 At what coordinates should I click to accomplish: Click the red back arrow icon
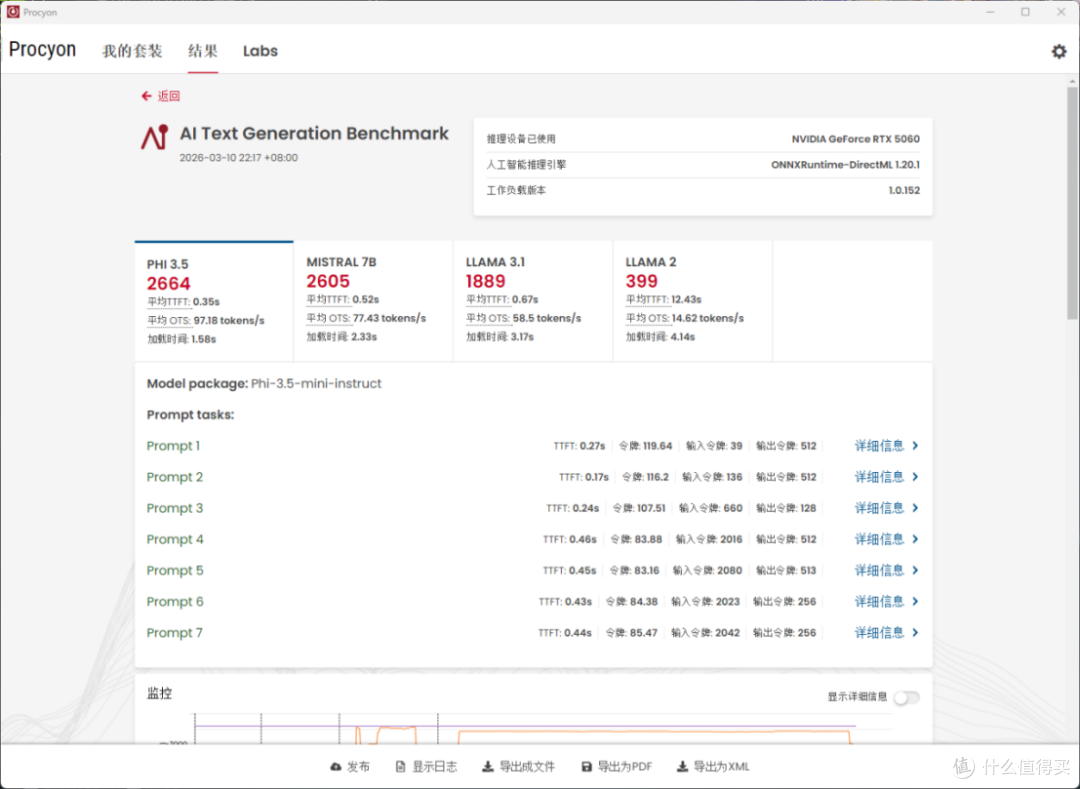[146, 96]
